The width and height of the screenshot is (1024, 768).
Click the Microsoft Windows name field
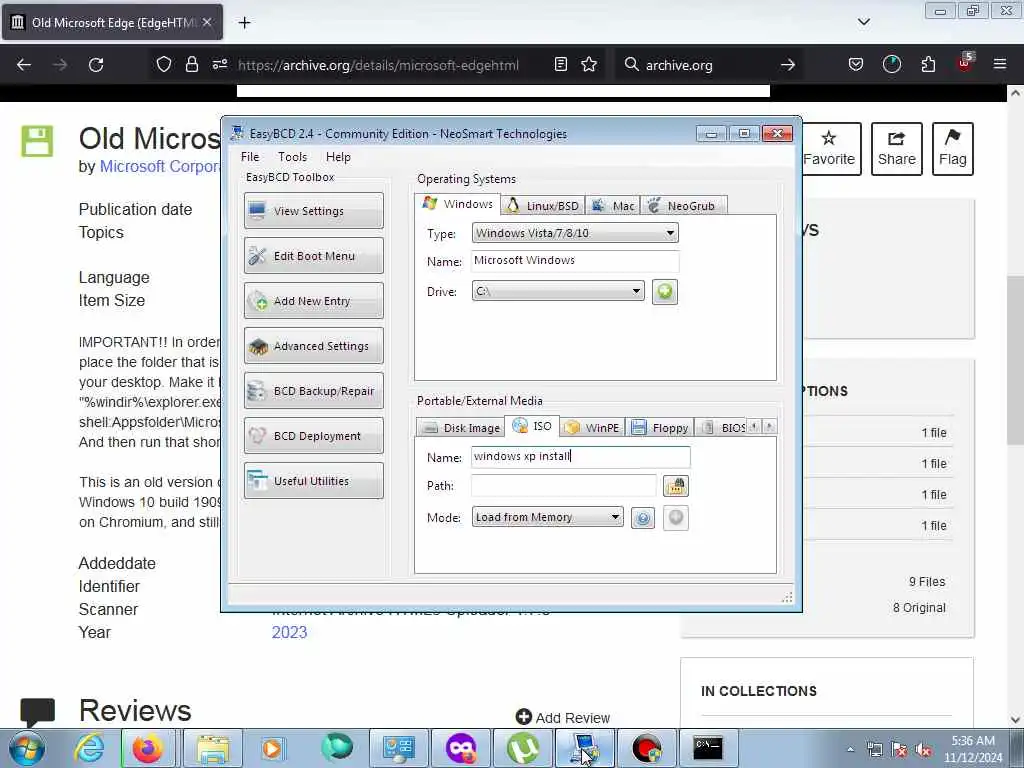pos(575,261)
